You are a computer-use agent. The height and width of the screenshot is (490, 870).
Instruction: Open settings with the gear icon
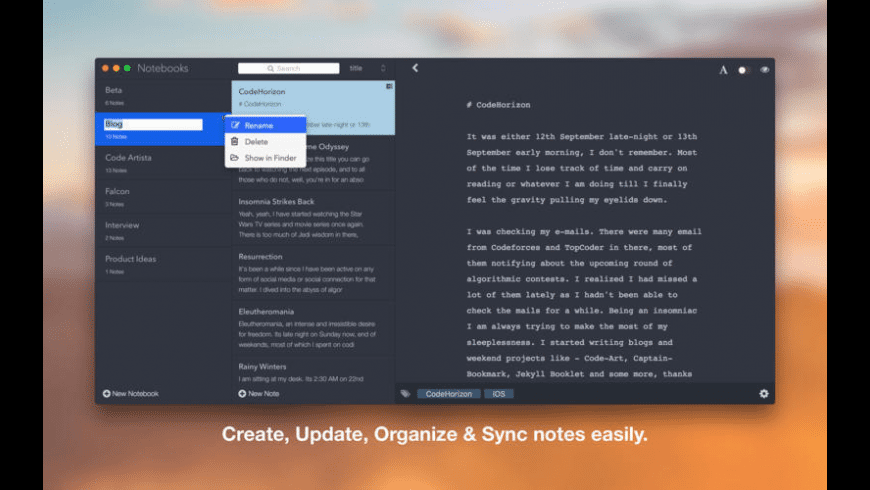pos(764,393)
